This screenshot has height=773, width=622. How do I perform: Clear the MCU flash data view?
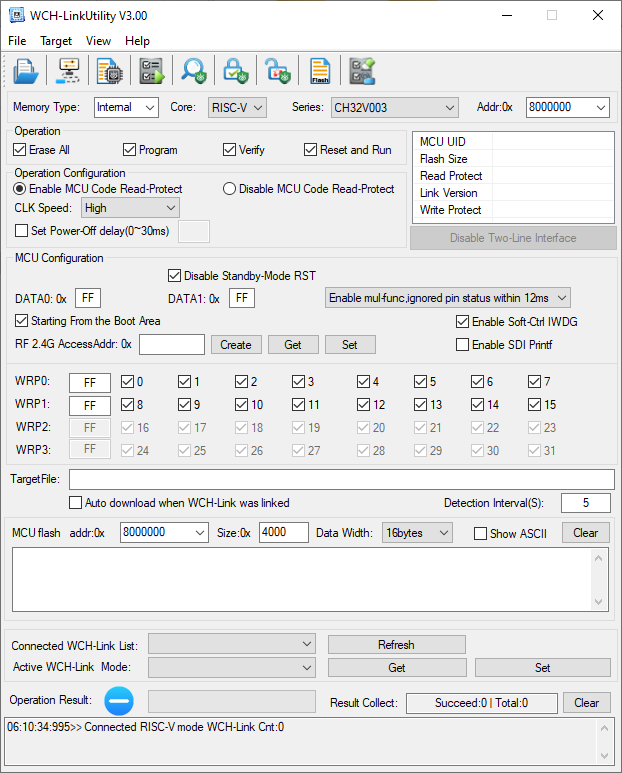(586, 533)
